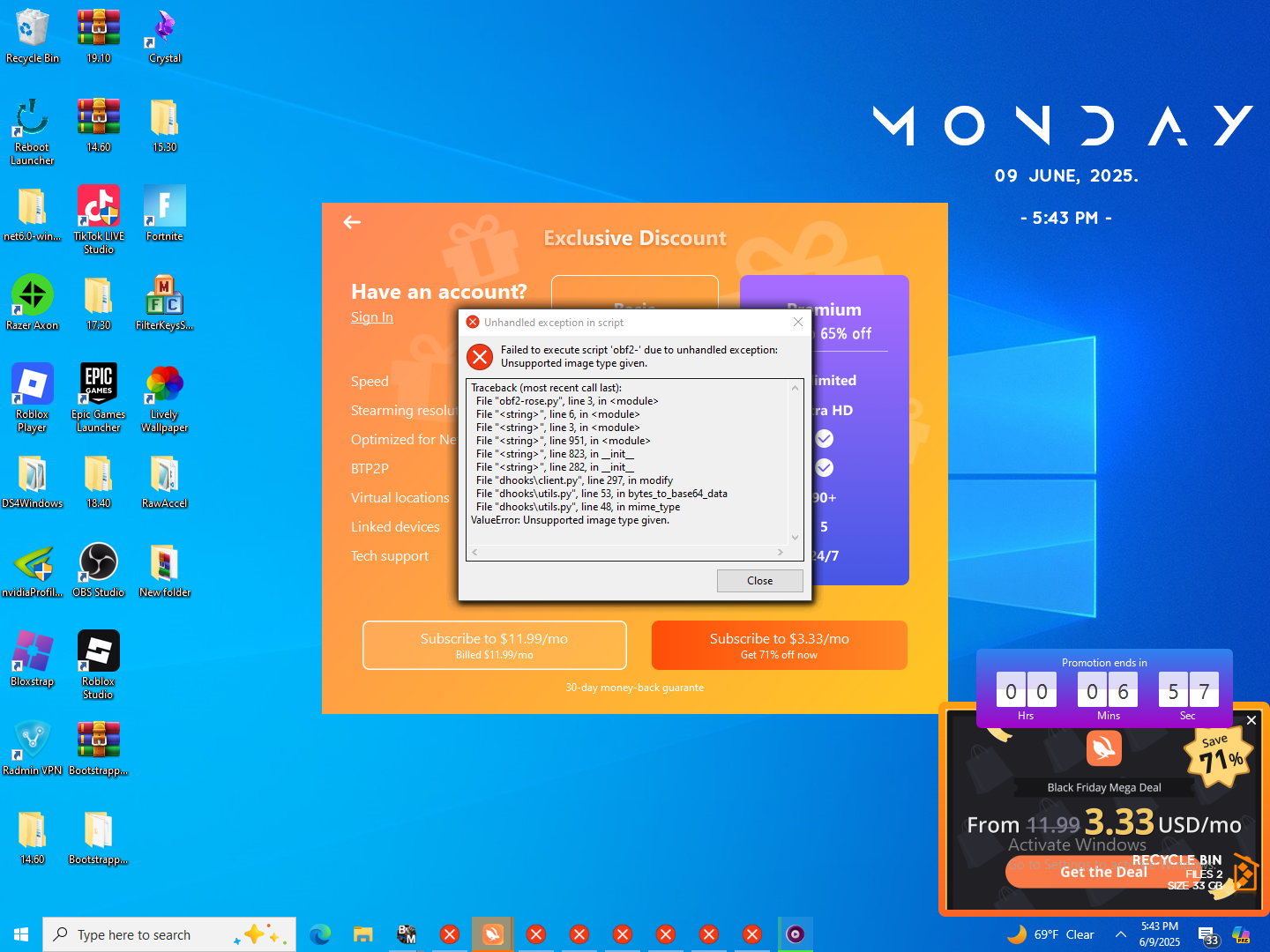Click the Microsoft Edge taskbar icon
Screen dimensions: 1270x952
click(320, 934)
